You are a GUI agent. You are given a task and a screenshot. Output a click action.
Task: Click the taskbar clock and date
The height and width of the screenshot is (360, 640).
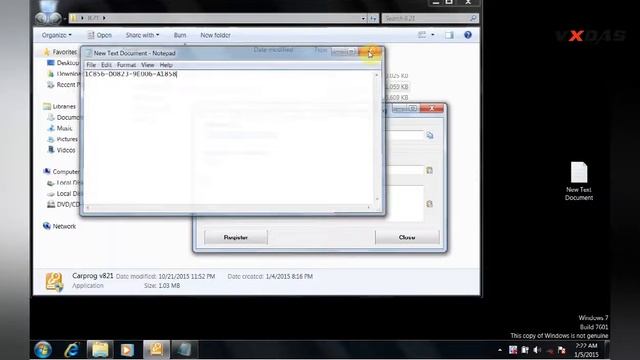pos(586,350)
